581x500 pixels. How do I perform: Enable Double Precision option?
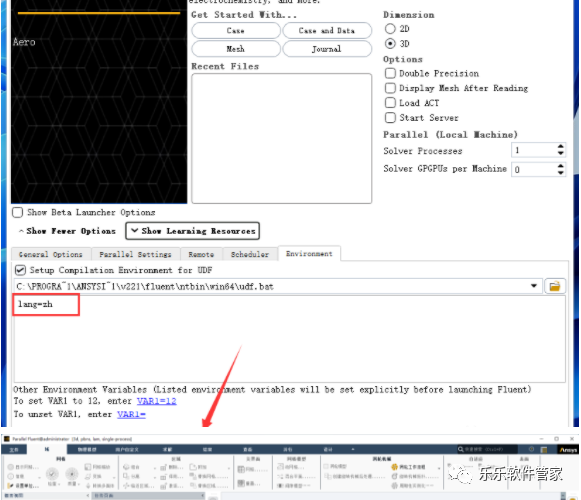click(x=390, y=73)
